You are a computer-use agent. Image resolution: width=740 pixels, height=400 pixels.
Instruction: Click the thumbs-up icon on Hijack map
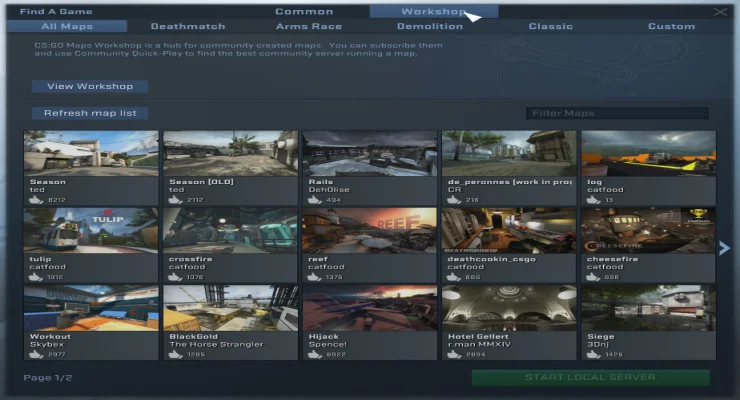pyautogui.click(x=315, y=354)
